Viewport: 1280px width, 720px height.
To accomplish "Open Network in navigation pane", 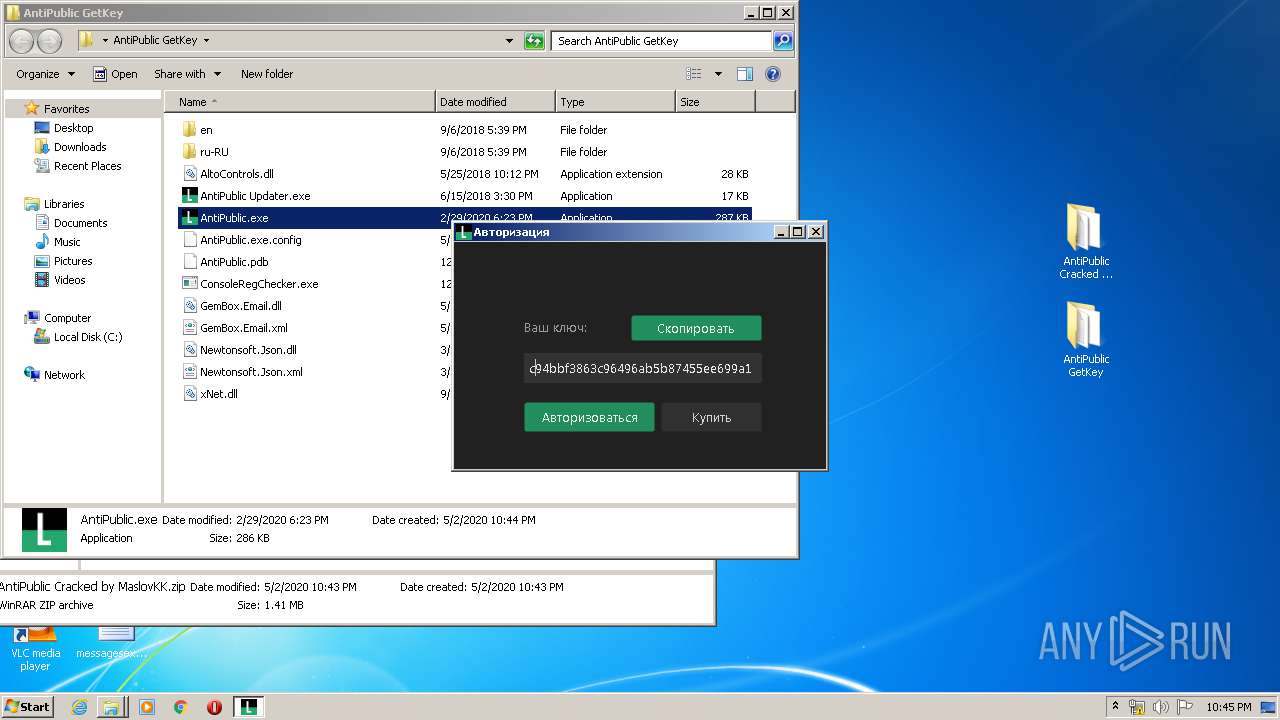I will pos(64,375).
